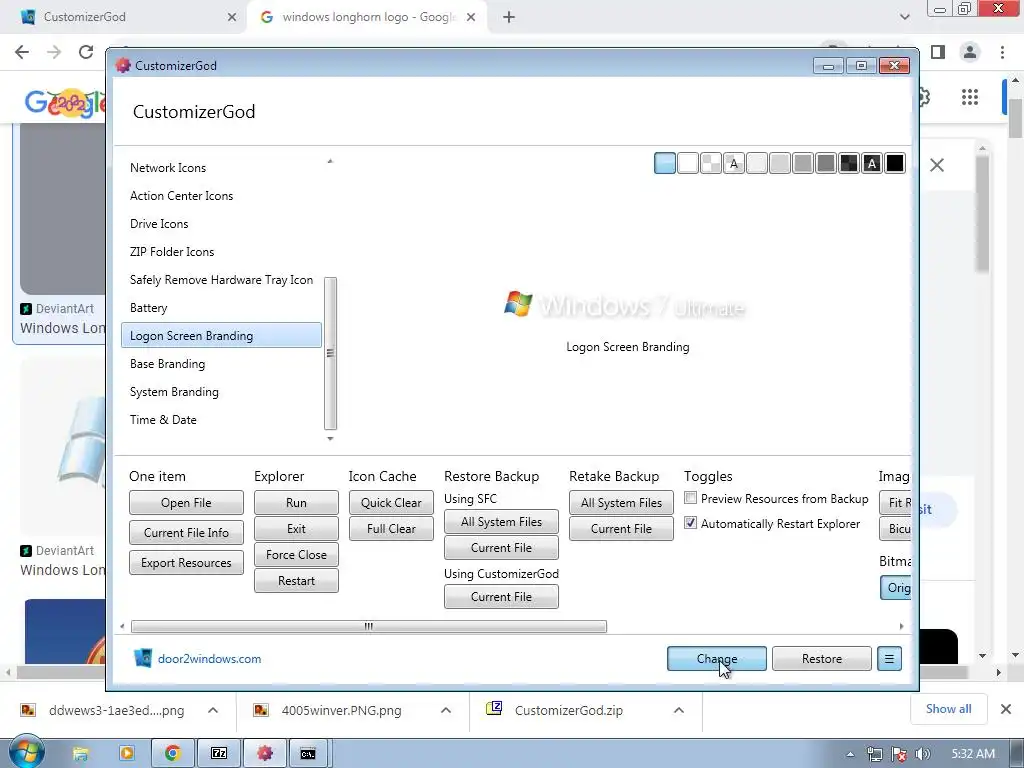Select the white preview background swatch
The width and height of the screenshot is (1024, 768).
click(x=688, y=163)
